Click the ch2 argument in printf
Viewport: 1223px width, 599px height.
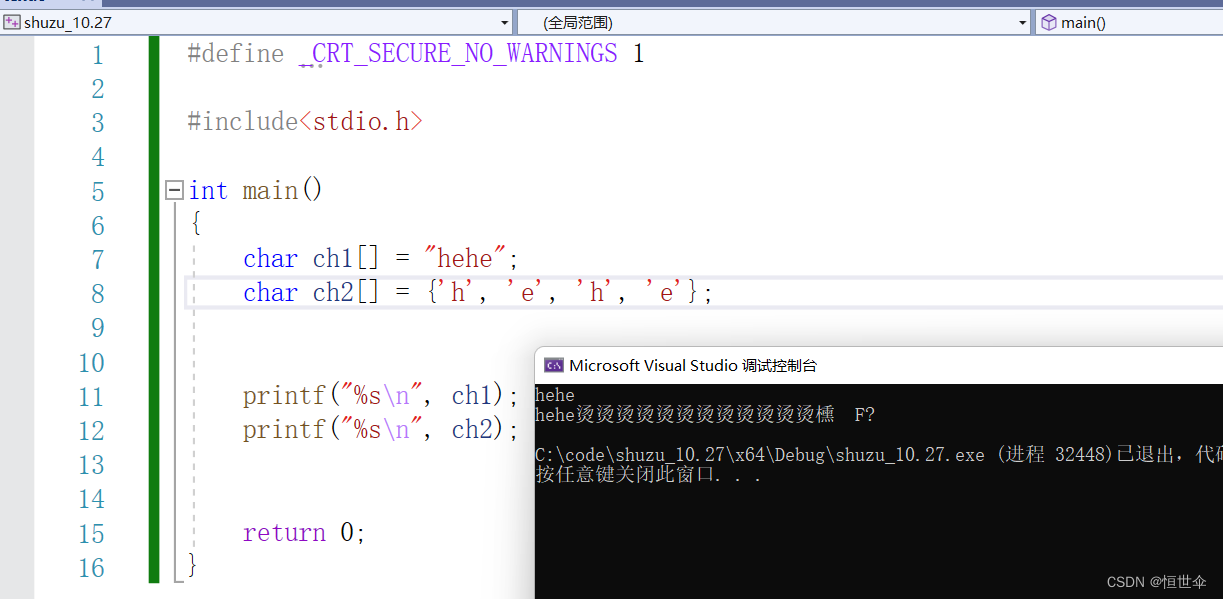pos(472,429)
